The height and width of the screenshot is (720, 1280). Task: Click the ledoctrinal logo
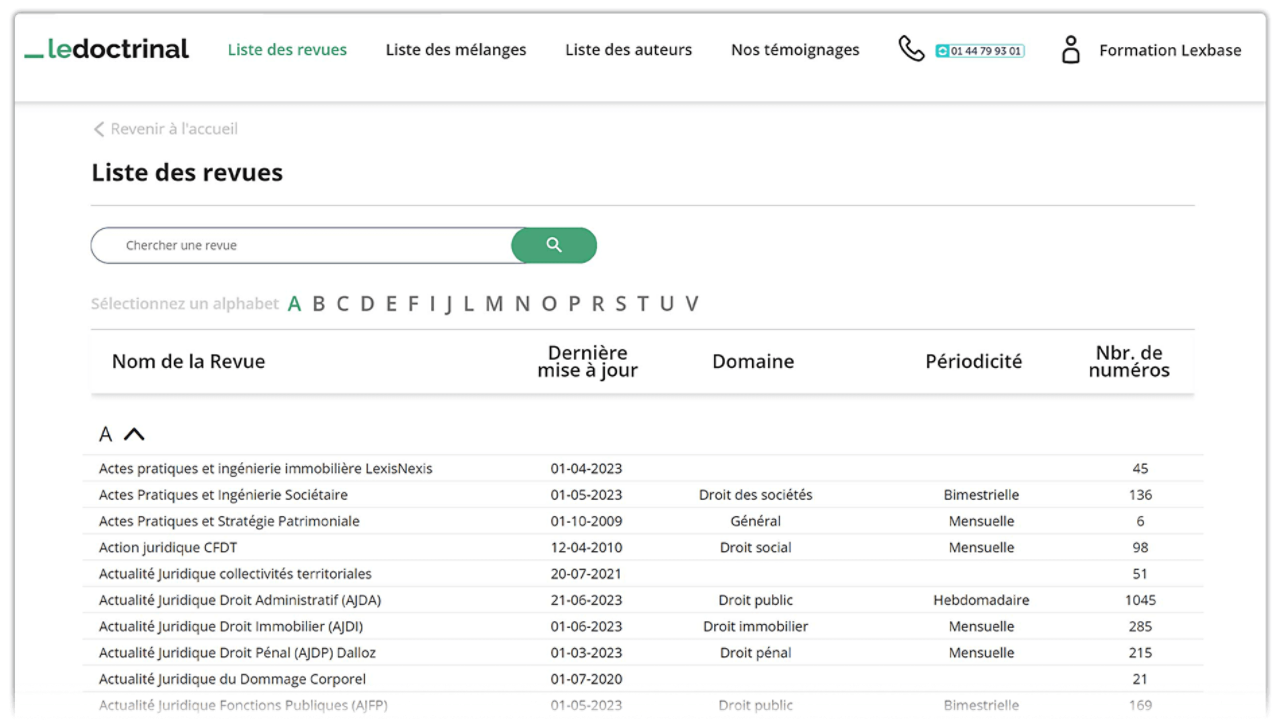107,49
